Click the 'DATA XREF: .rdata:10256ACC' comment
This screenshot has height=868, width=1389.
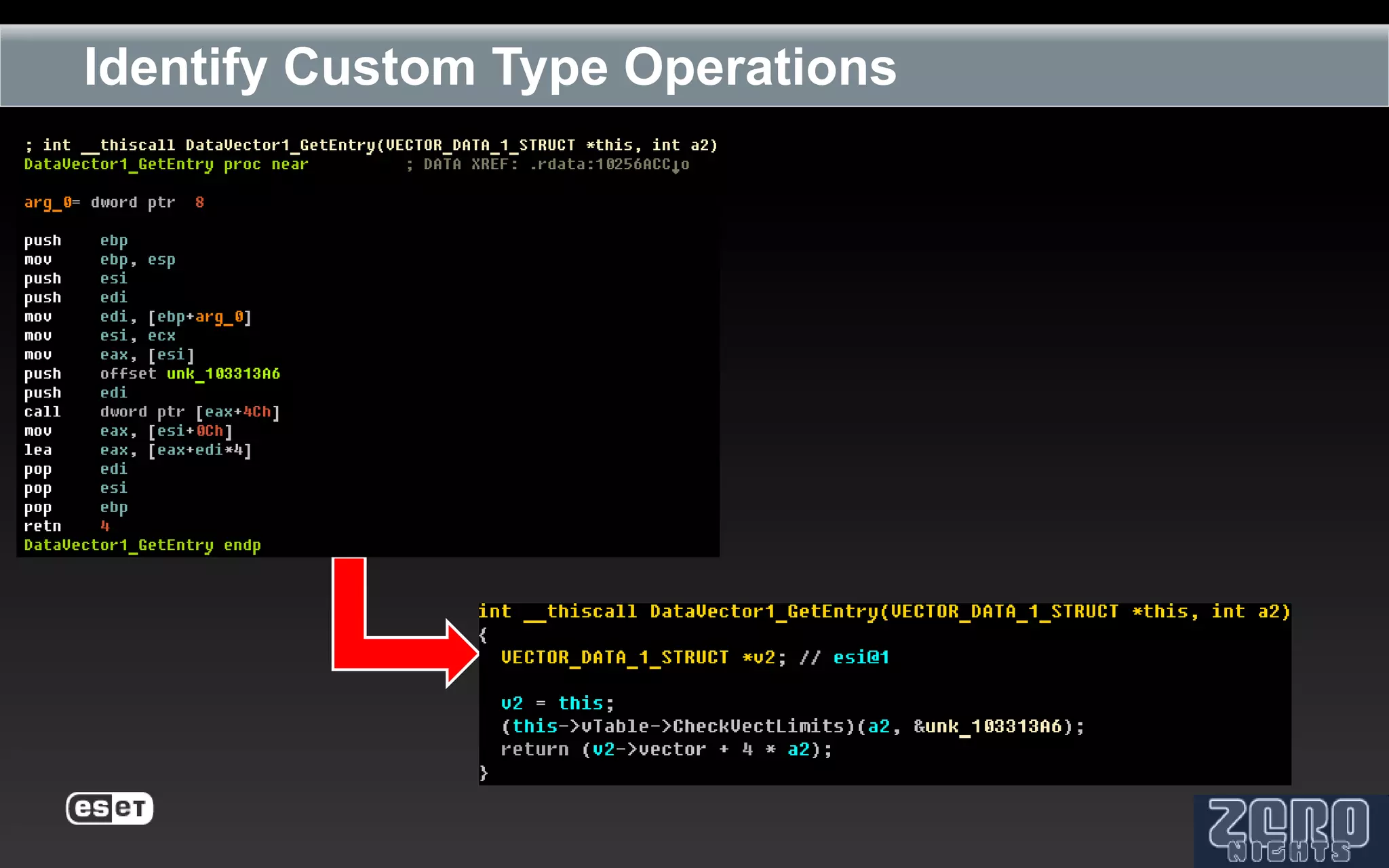[x=547, y=164]
